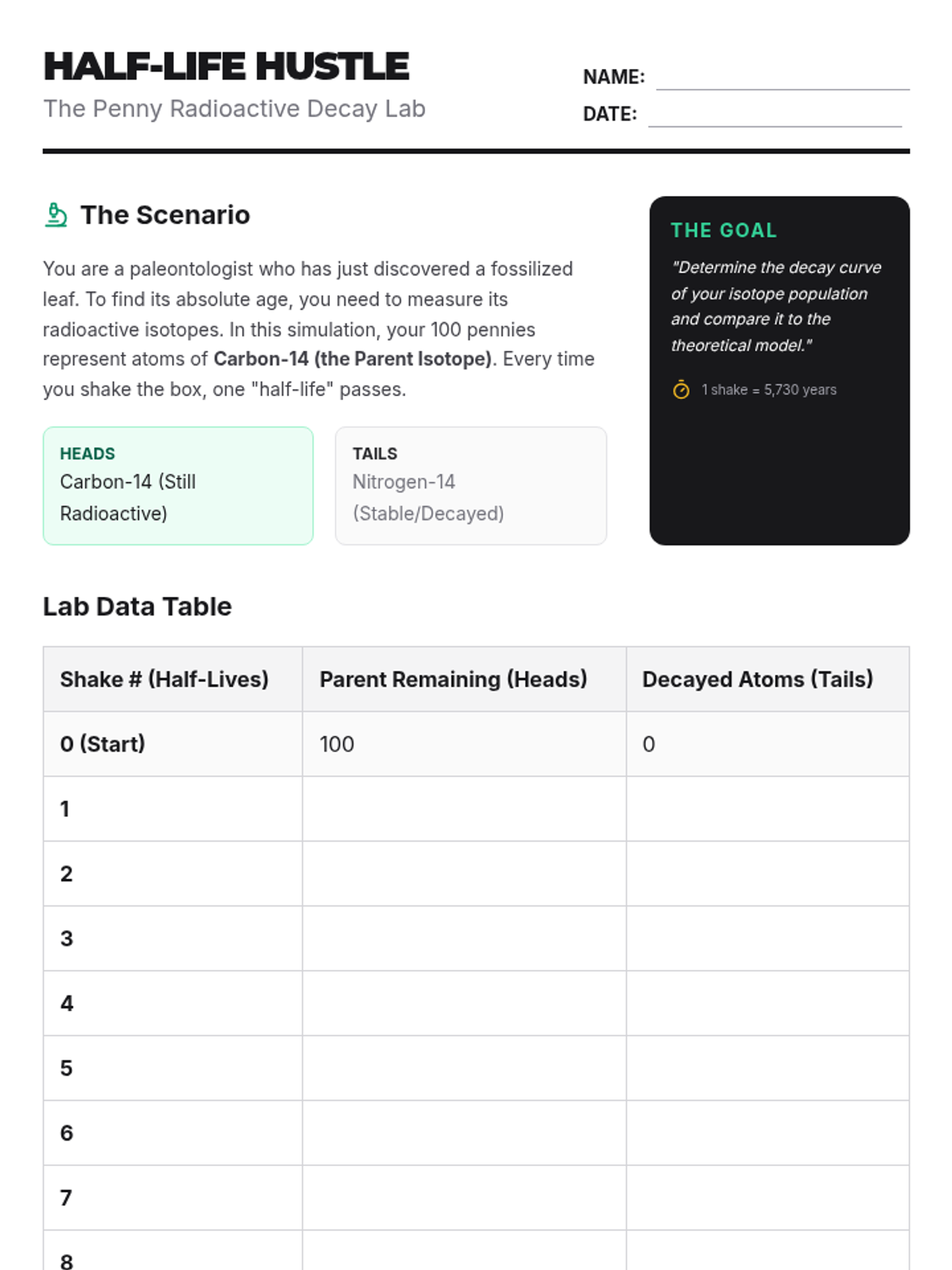Screen dimensions: 952x1270
Task: Click the Half-Life Hustle title
Action: pyautogui.click(x=226, y=67)
